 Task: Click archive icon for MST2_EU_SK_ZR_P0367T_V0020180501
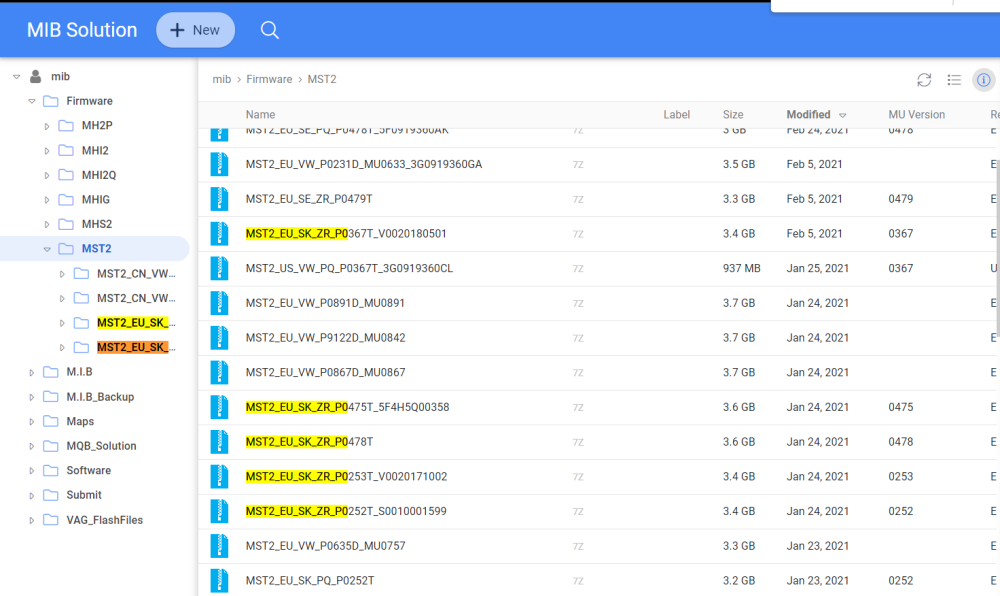tap(219, 234)
